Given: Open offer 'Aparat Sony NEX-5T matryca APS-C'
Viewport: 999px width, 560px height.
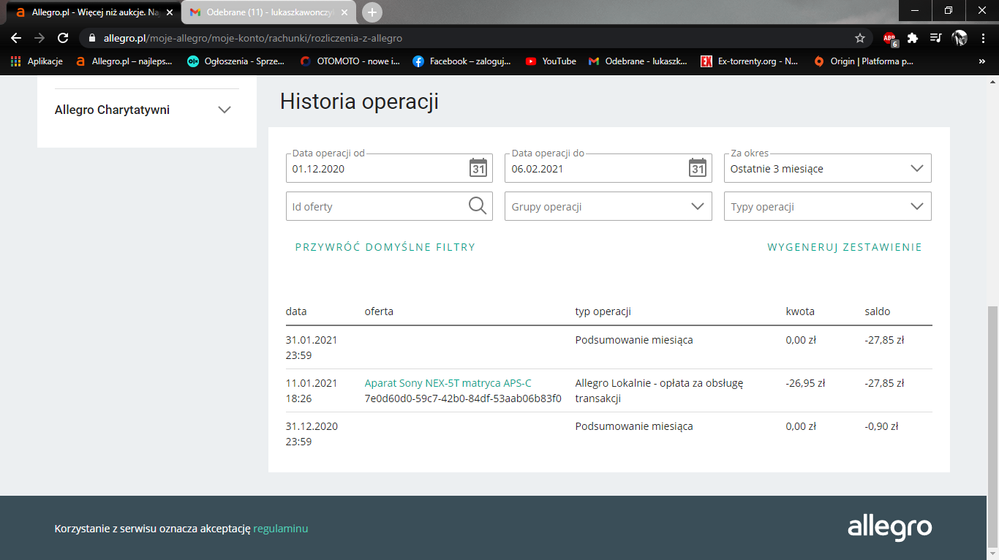Looking at the screenshot, I should click(447, 383).
